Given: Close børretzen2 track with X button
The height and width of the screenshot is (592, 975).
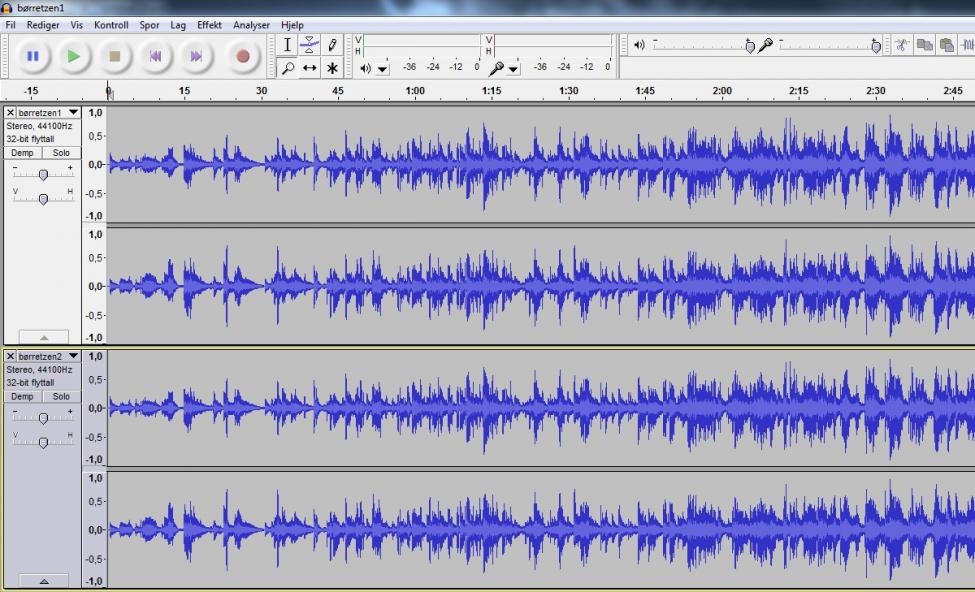Looking at the screenshot, I should (x=10, y=357).
